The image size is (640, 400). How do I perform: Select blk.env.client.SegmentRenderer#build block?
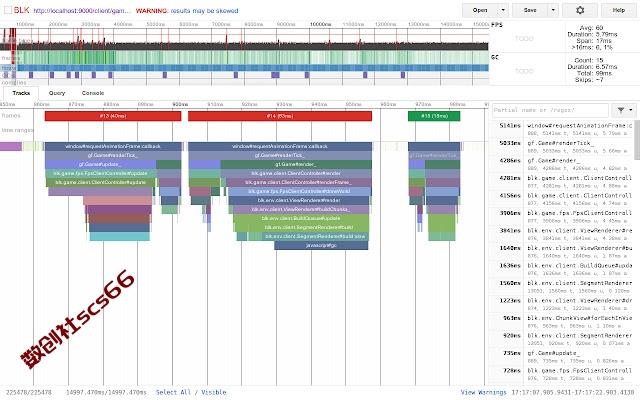302,227
